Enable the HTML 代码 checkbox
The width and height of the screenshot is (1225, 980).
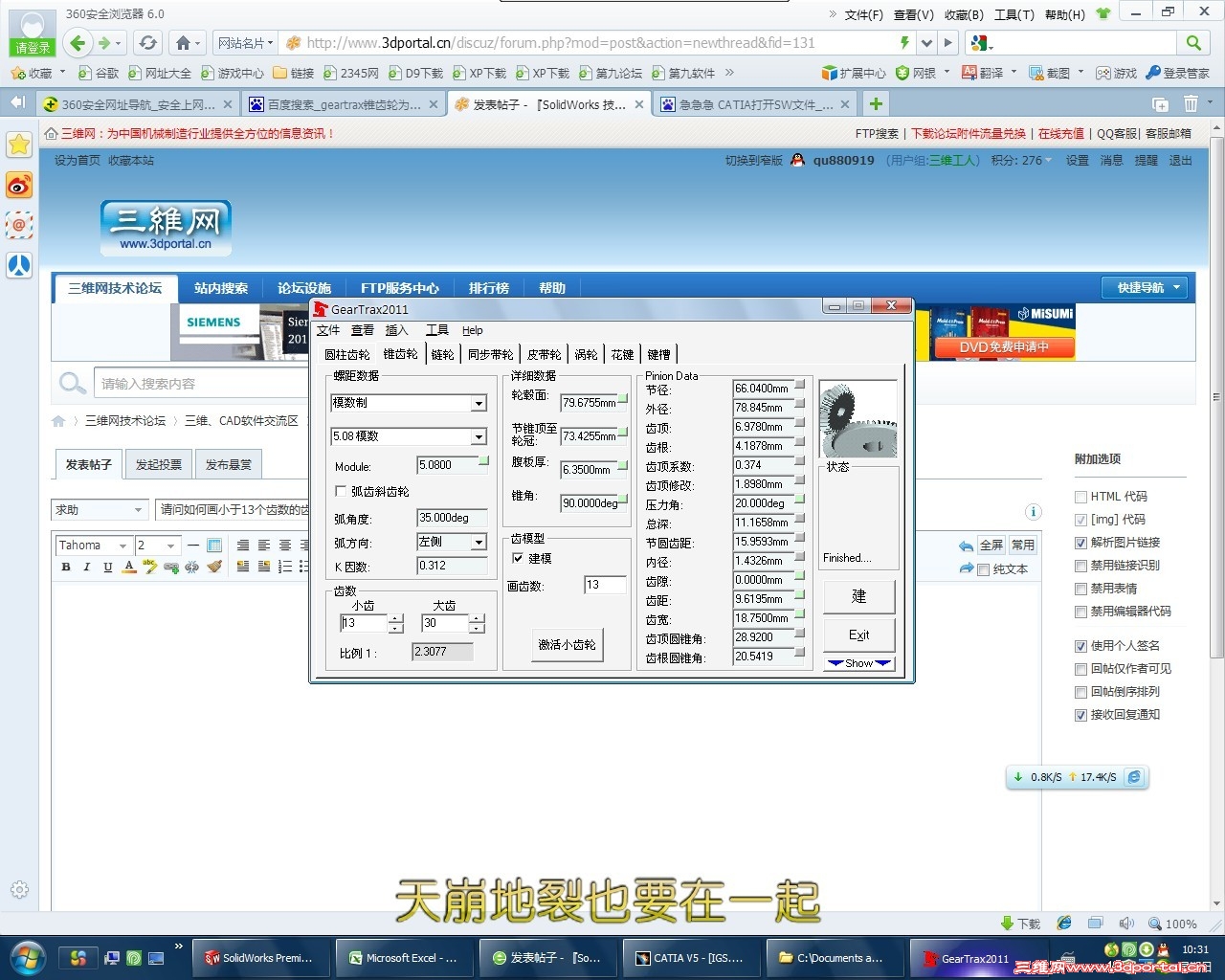pos(1080,497)
